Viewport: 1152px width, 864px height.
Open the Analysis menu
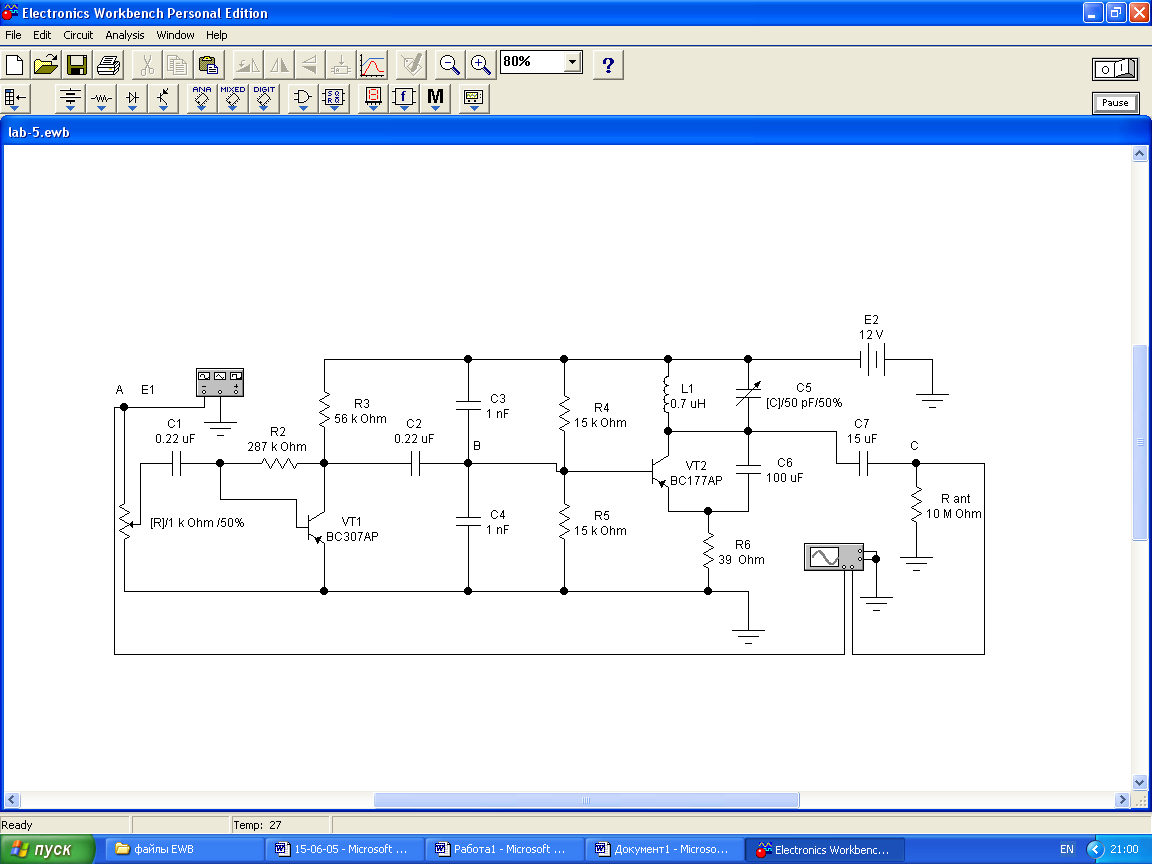[124, 35]
